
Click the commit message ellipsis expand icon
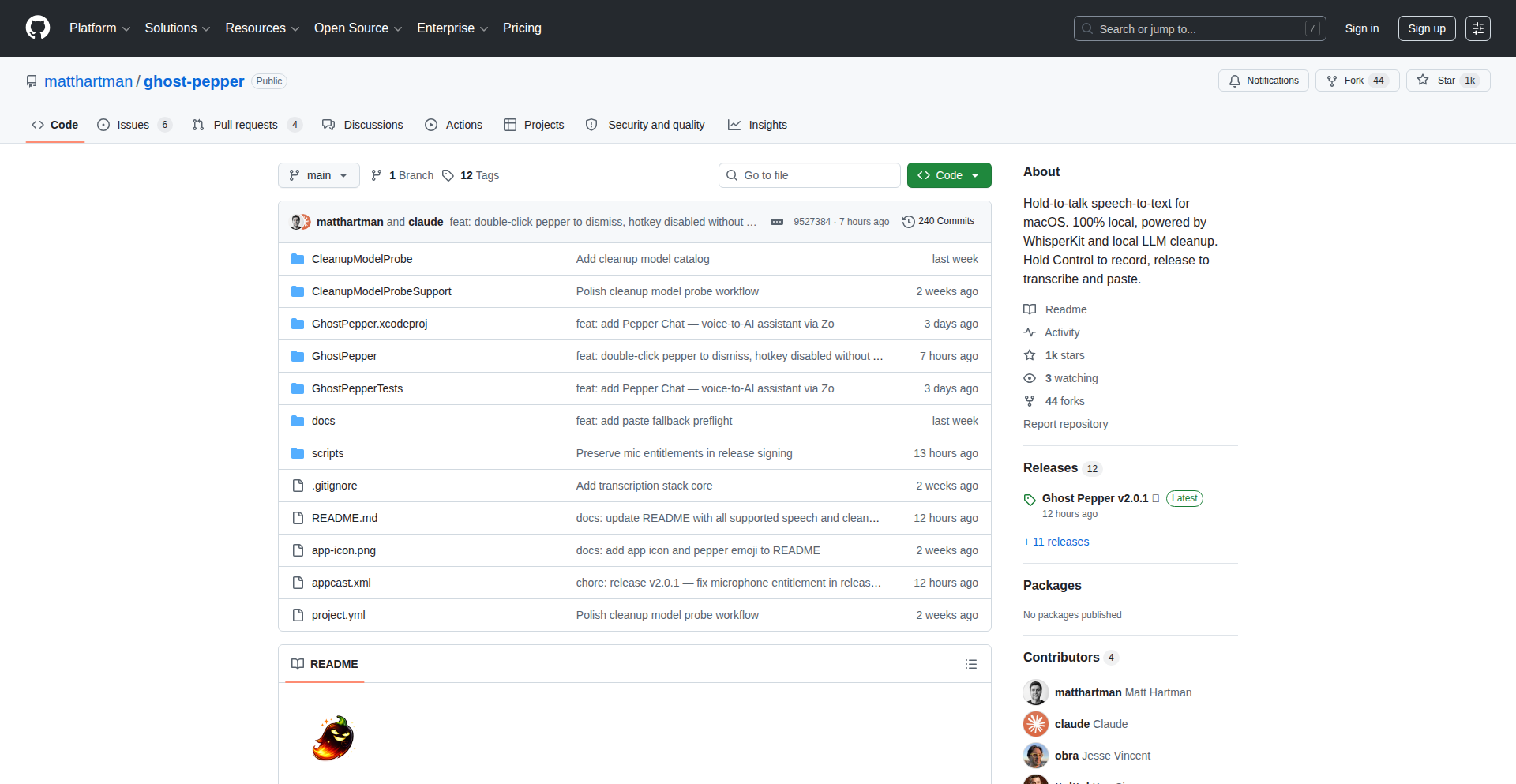tap(776, 222)
